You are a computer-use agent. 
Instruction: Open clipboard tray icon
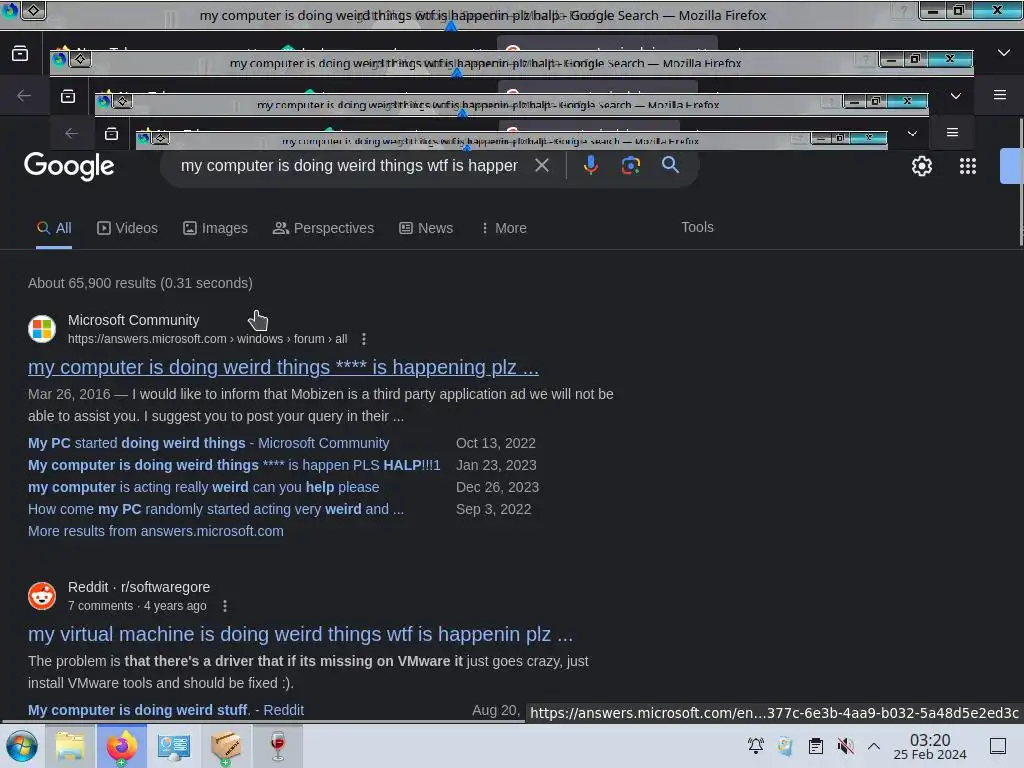[x=816, y=746]
